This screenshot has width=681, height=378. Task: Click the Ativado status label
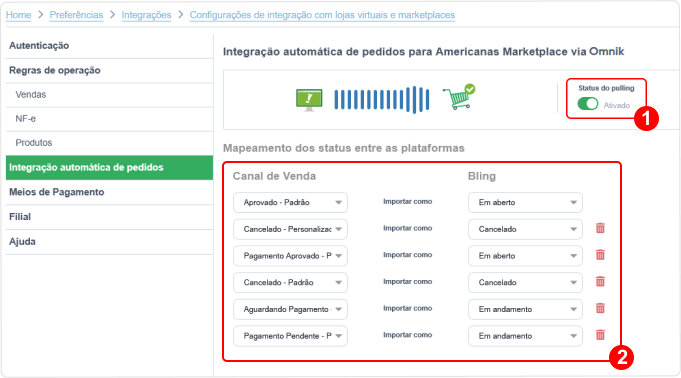coord(617,105)
